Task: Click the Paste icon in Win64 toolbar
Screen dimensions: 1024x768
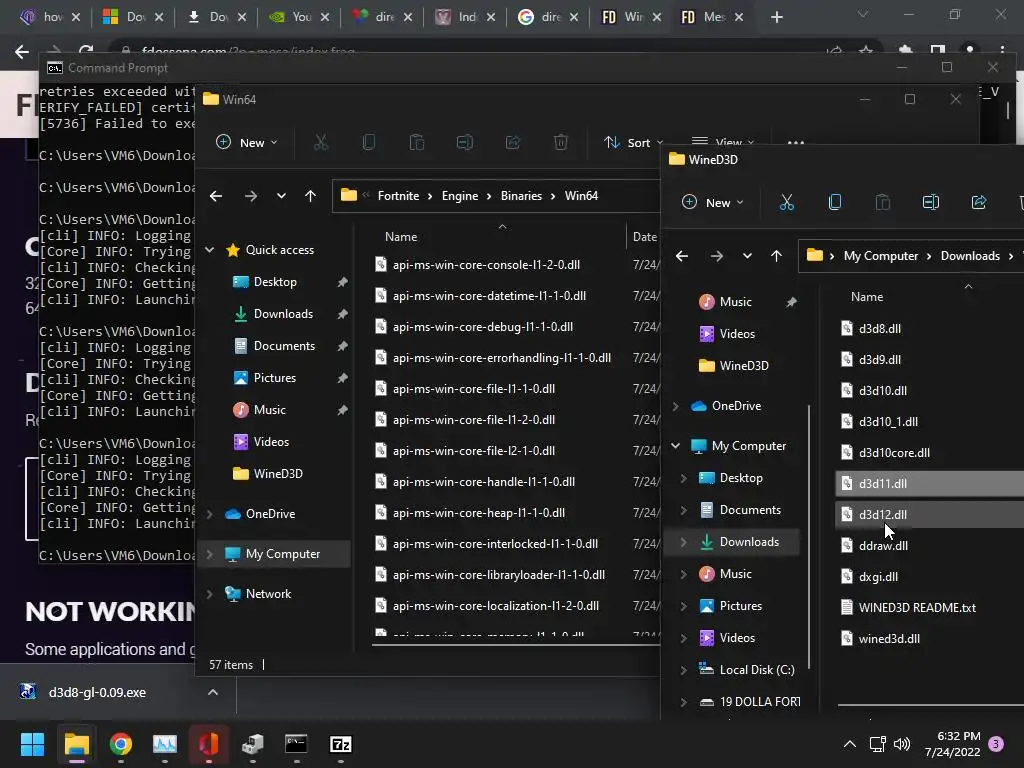Action: (x=417, y=142)
